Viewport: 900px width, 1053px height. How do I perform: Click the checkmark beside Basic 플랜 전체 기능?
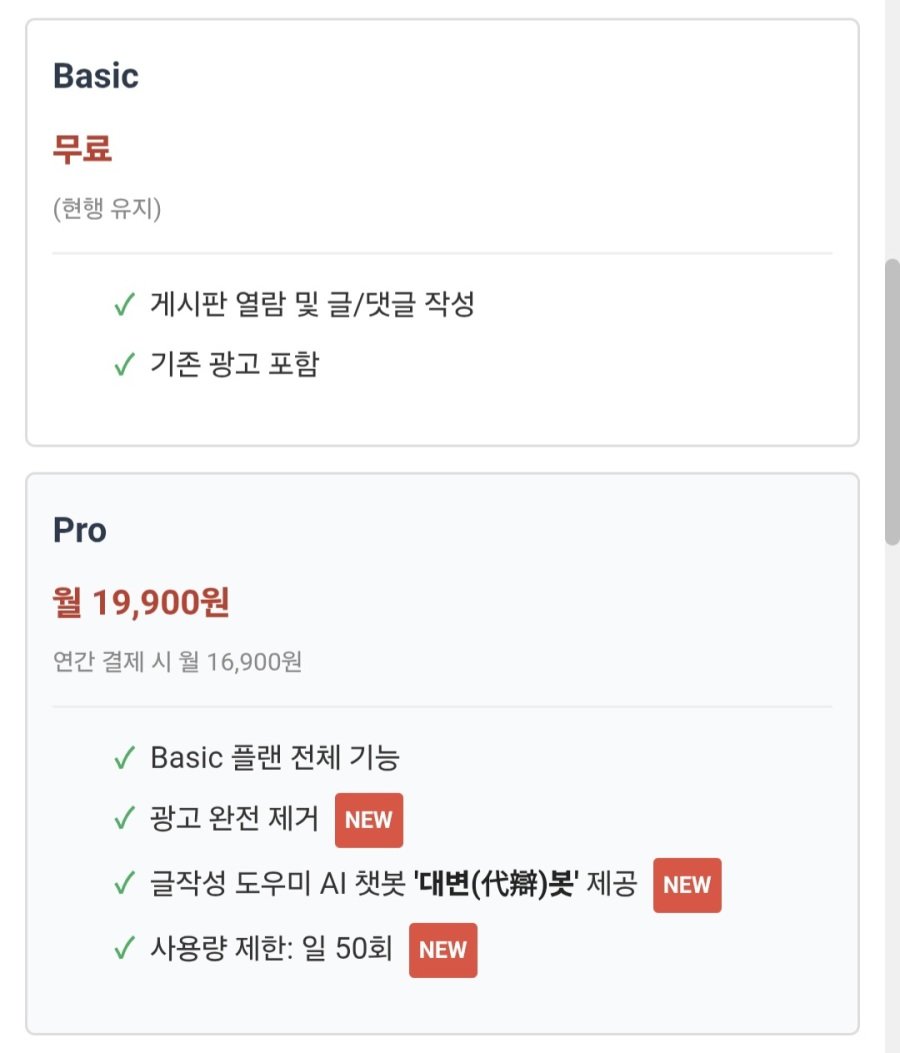coord(124,759)
